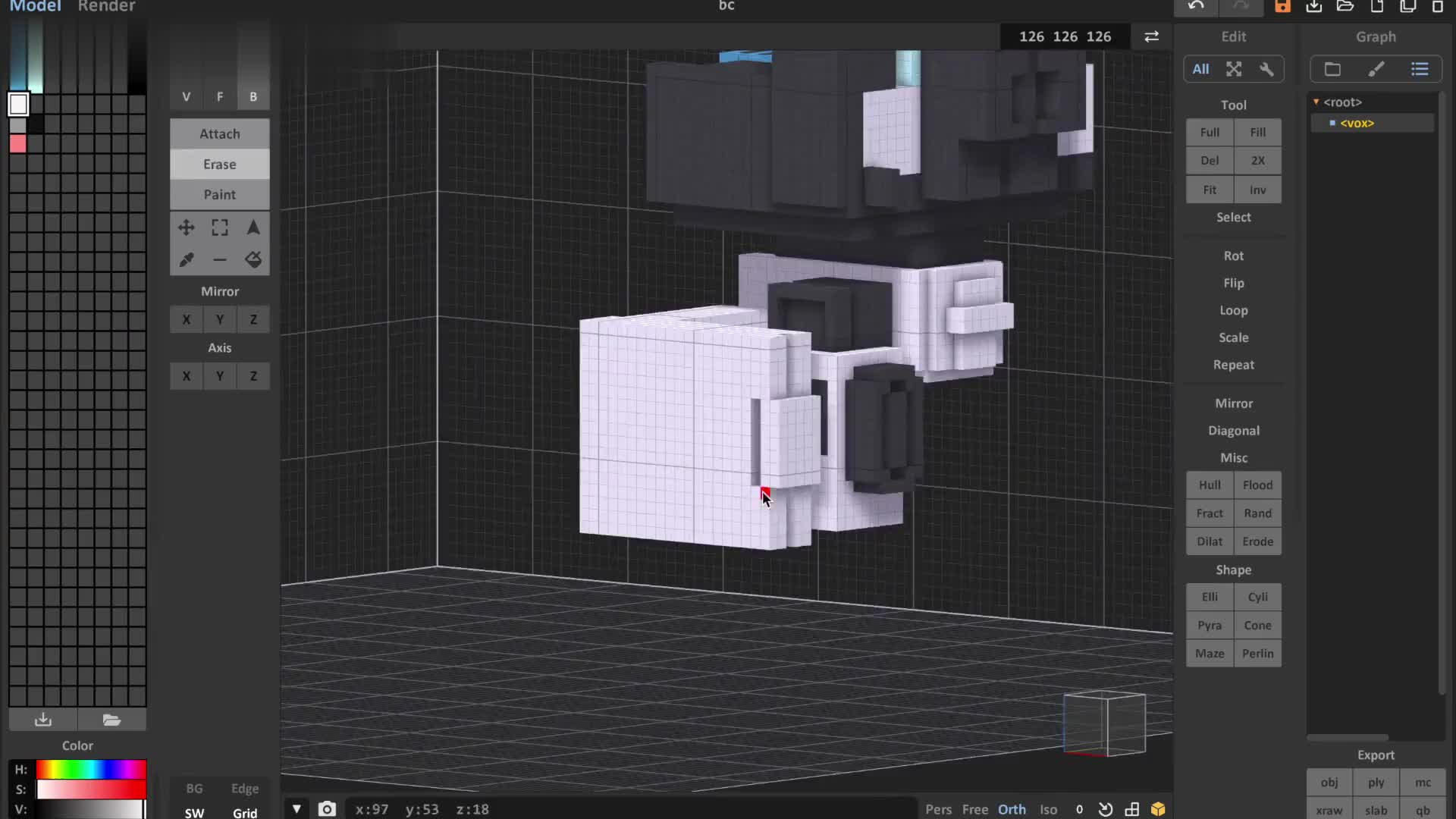Switch to the Render tab
This screenshot has height=819, width=1456.
(106, 7)
